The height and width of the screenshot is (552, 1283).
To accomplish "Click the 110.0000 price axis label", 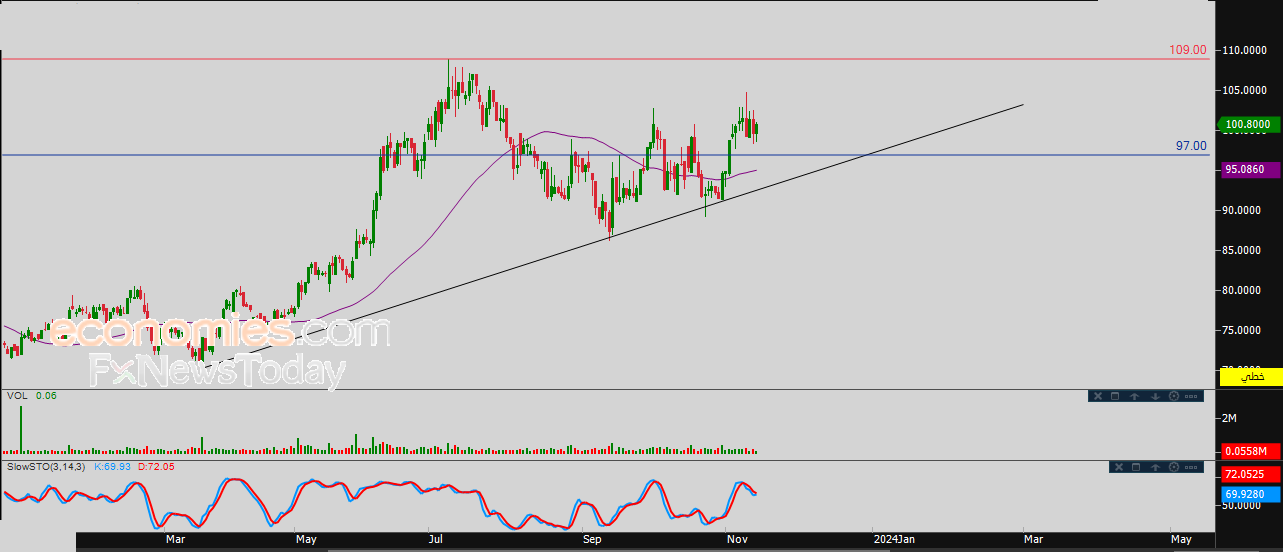I will pyautogui.click(x=1243, y=50).
